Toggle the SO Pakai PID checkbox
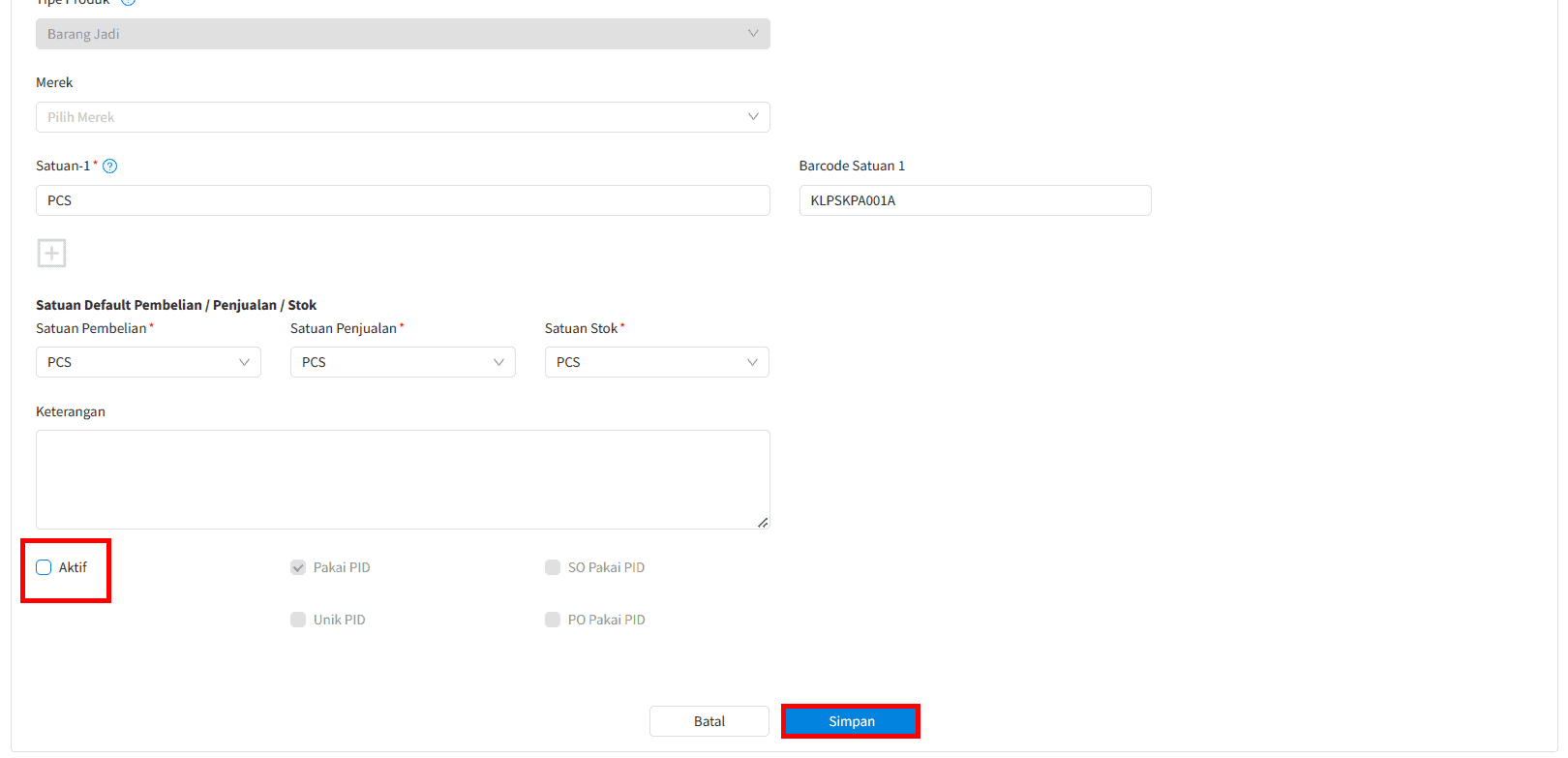The width and height of the screenshot is (1568, 758). (553, 567)
